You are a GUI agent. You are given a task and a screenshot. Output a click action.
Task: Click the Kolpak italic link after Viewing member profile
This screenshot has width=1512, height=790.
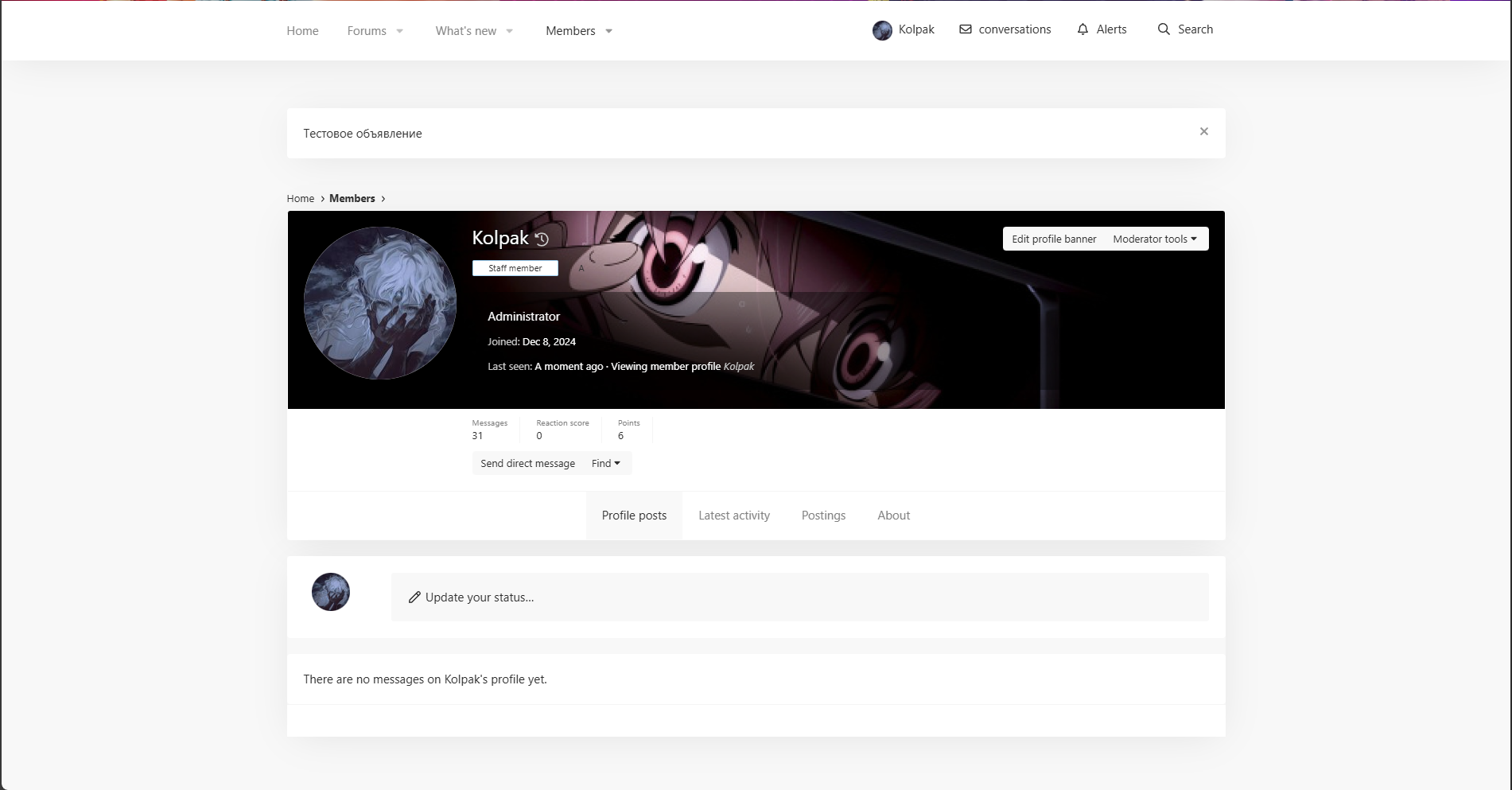(x=739, y=367)
